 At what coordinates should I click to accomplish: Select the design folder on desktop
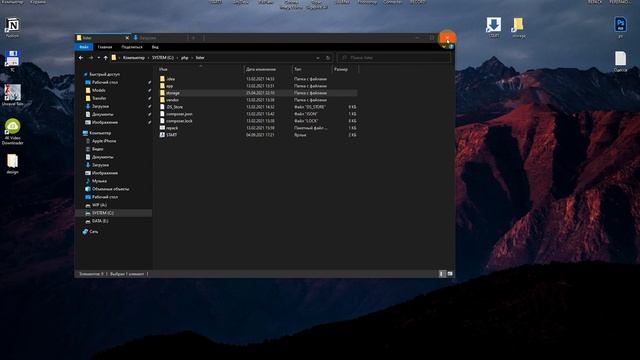coord(12,164)
